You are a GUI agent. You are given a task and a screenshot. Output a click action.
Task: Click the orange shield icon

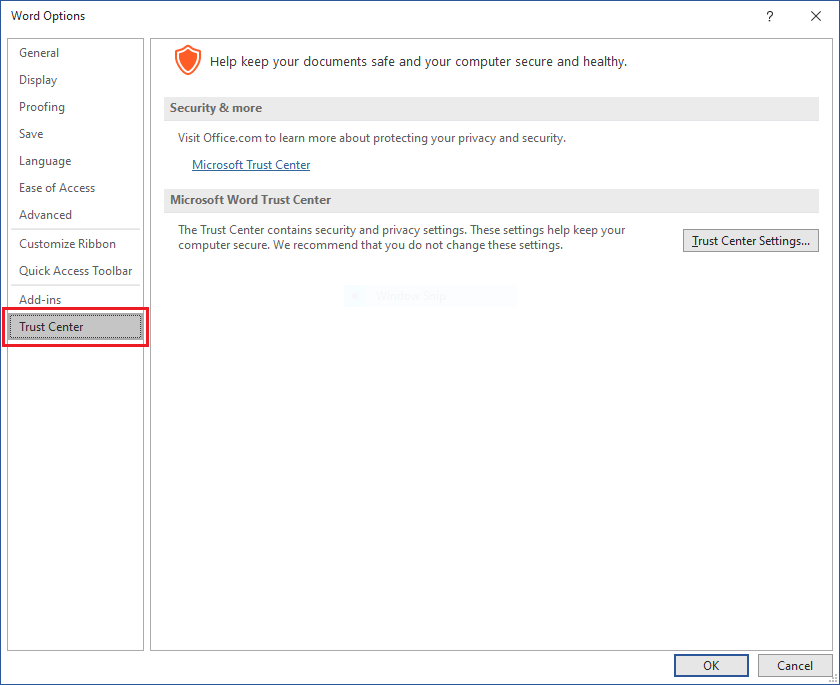[x=188, y=60]
